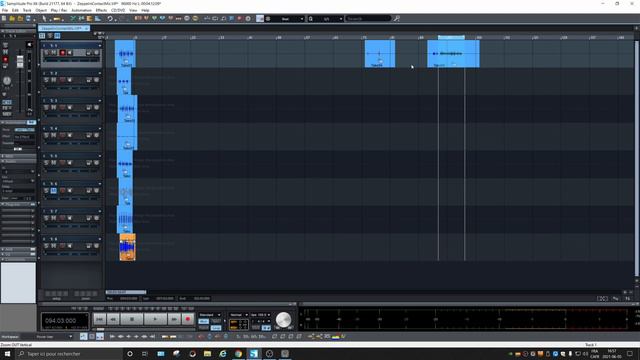Click the scrub jog wheel
Viewport: 640px width, 360px height.
coord(283,320)
